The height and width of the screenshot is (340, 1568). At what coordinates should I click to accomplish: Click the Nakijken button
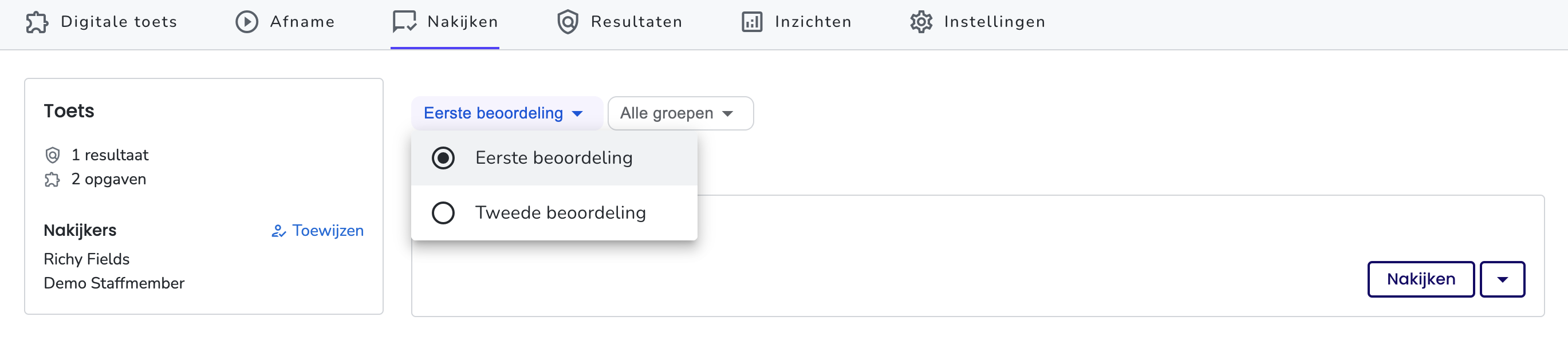click(x=1421, y=279)
